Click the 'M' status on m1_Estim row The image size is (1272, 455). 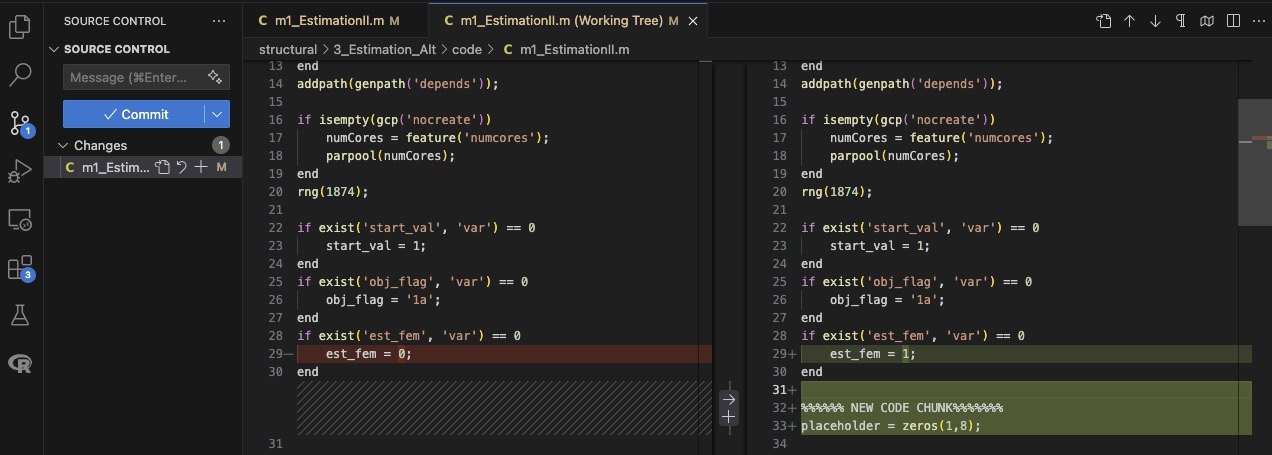click(x=222, y=167)
